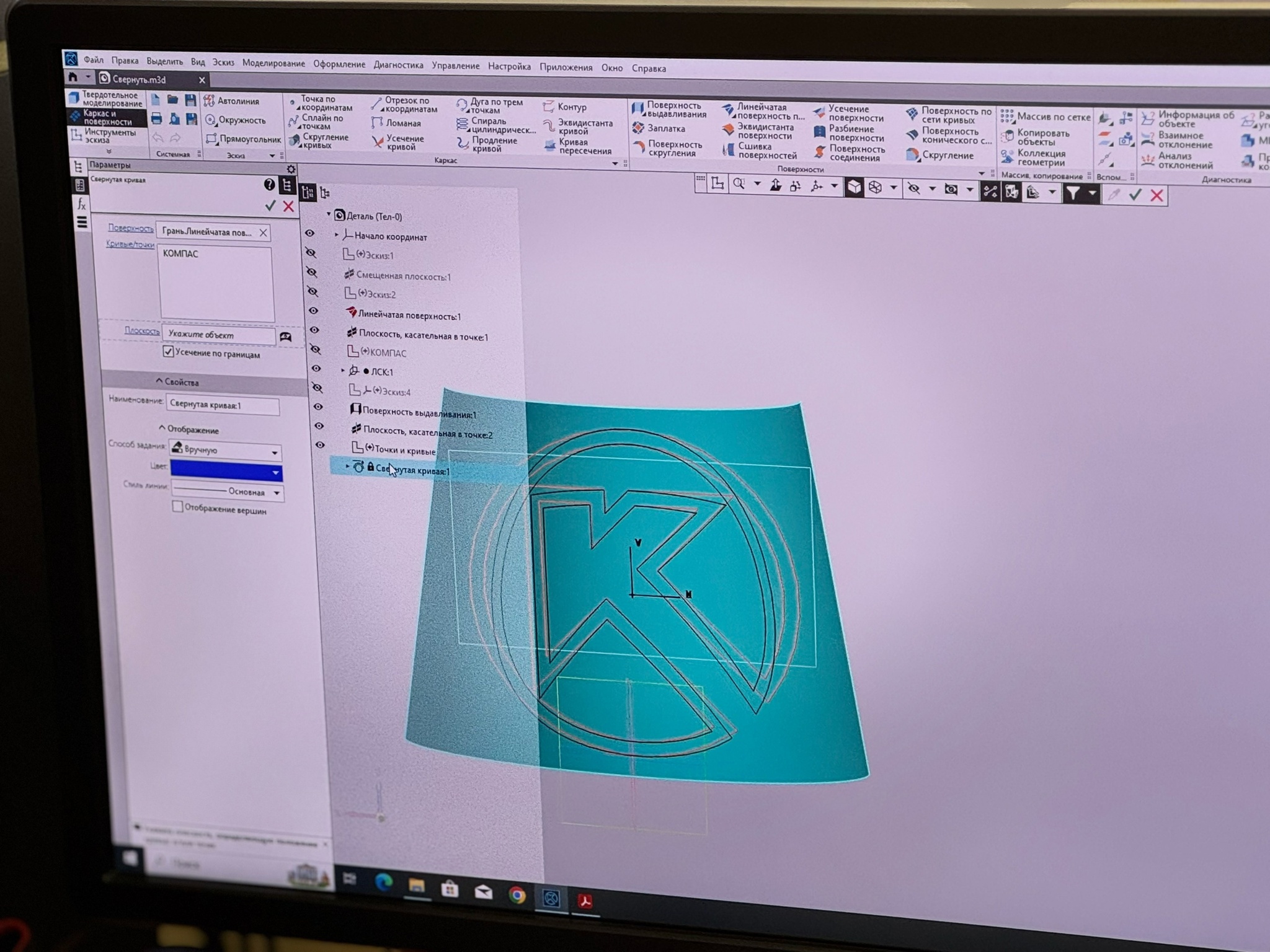1270x952 pixels.
Task: Click the Наименование name input field
Action: (222, 405)
